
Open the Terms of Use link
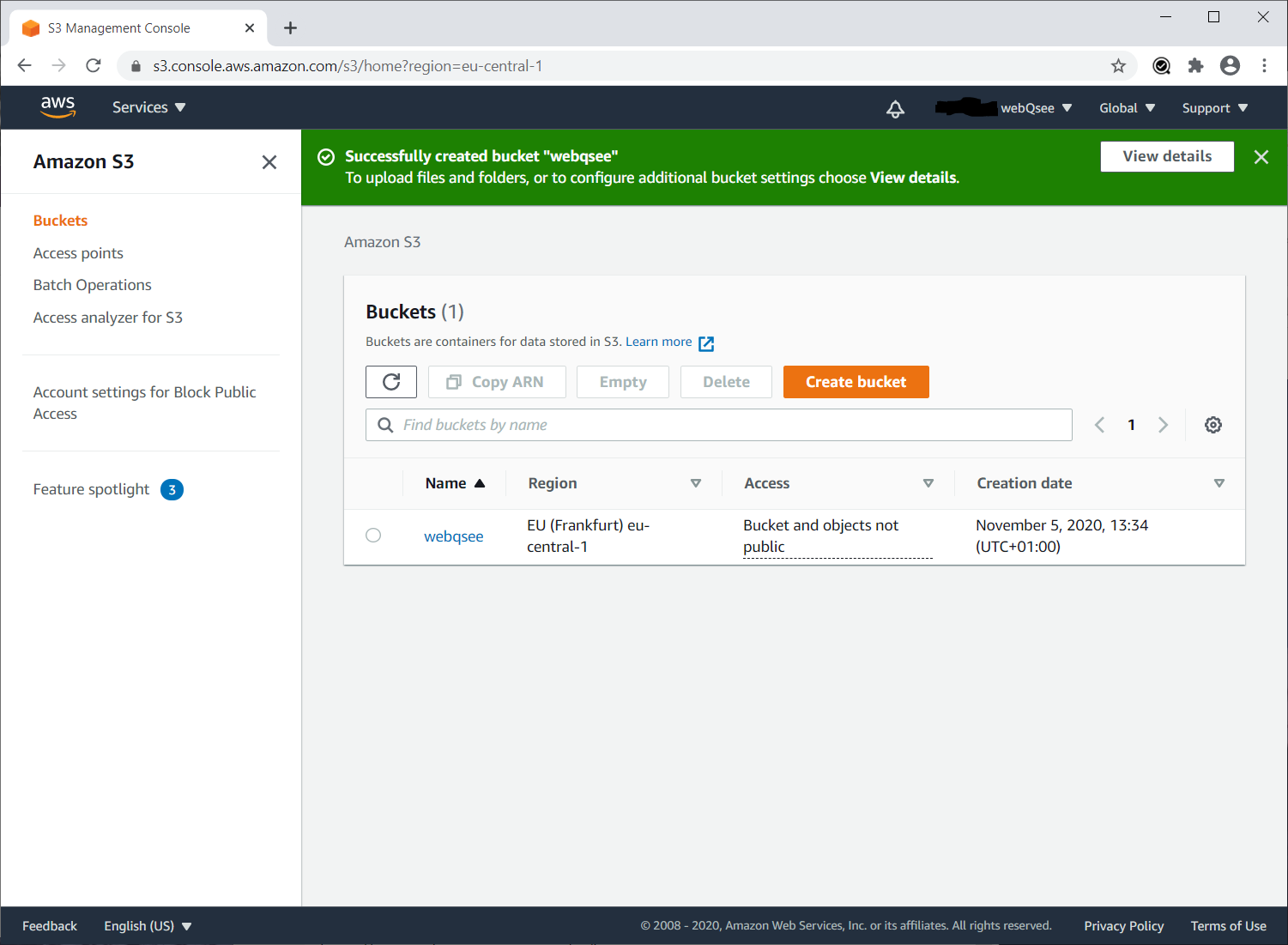pos(1228,926)
